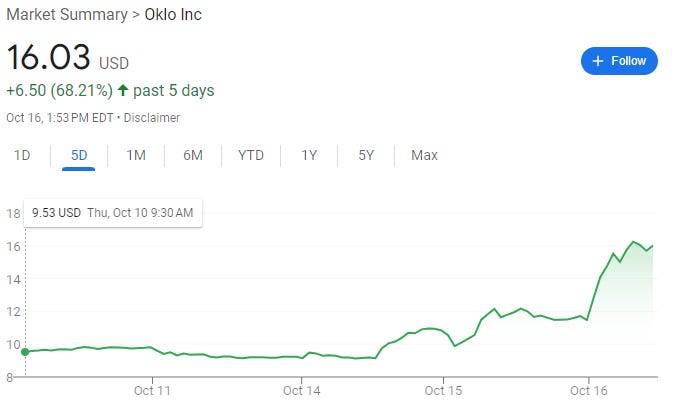Viewport: 688px width, 409px height.
Task: Click the Oct 16 axis label
Action: (589, 389)
